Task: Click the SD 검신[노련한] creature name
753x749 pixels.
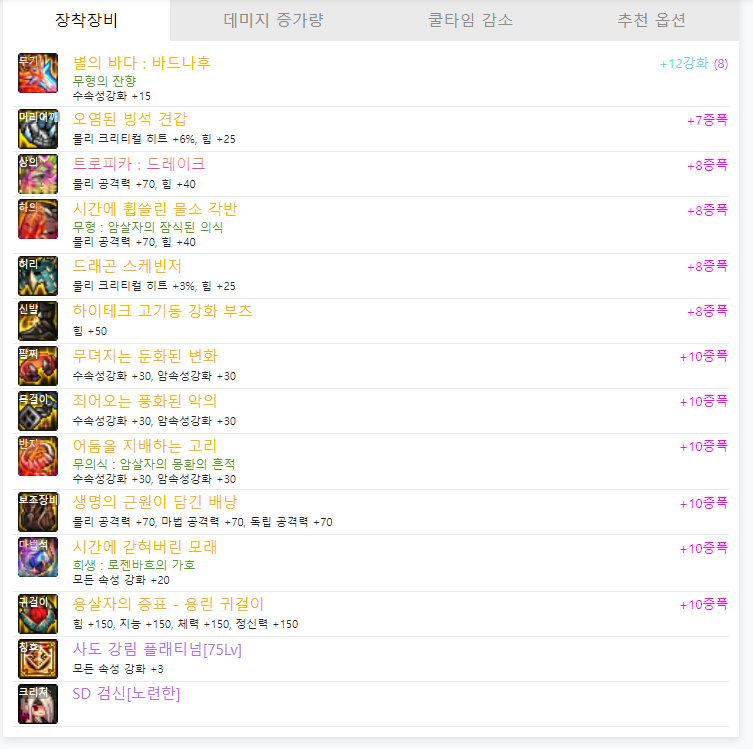Action: [126, 693]
